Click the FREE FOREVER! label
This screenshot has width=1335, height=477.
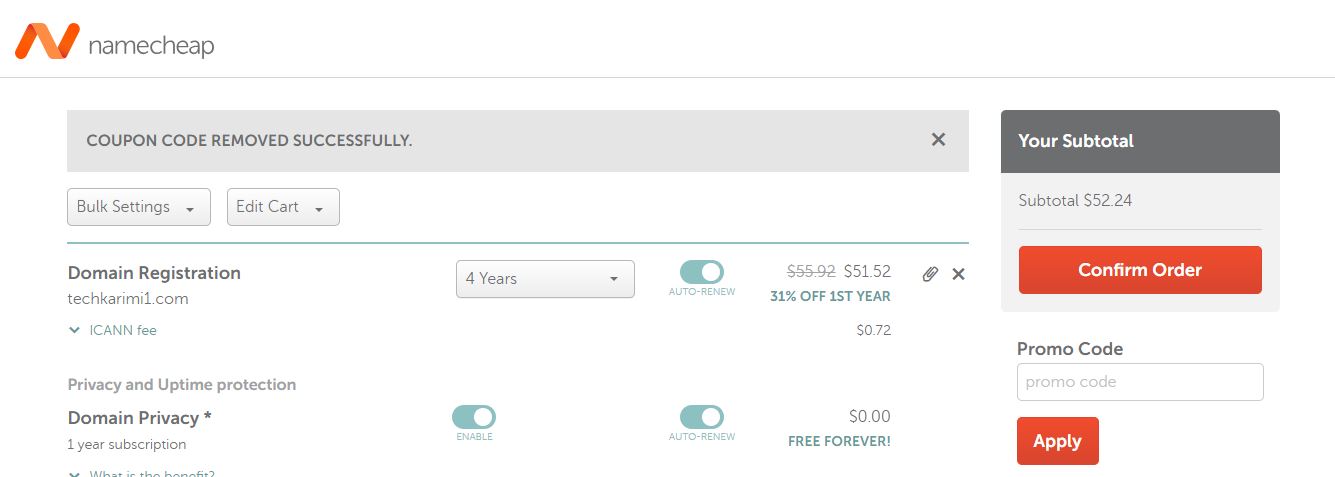point(839,441)
